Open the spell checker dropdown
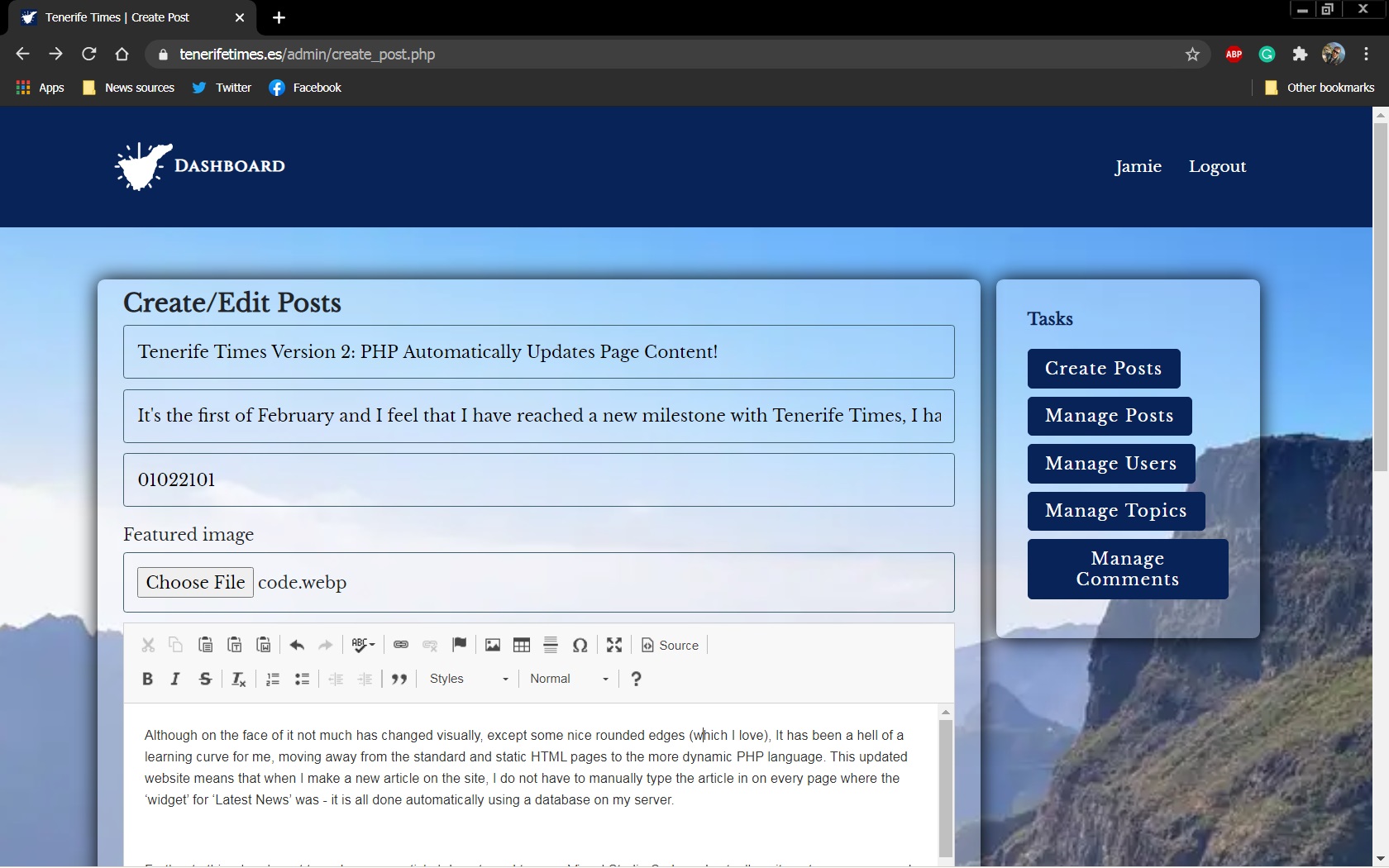The height and width of the screenshot is (868, 1389). [363, 645]
